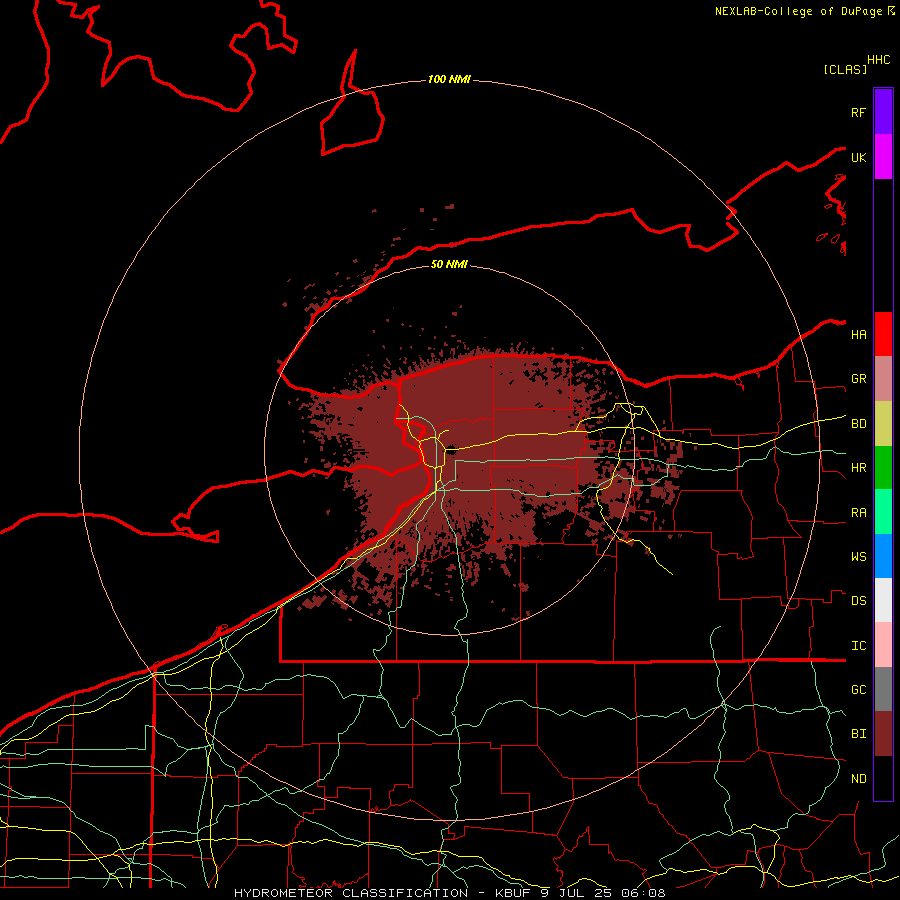The width and height of the screenshot is (900, 900).
Task: Select the BD yellow legend block
Action: [x=883, y=424]
